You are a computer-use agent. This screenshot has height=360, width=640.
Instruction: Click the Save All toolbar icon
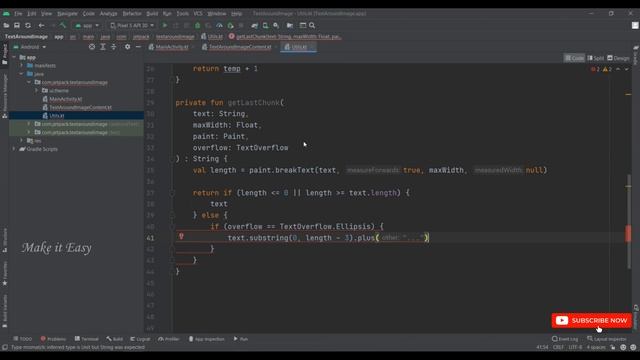coord(17,25)
